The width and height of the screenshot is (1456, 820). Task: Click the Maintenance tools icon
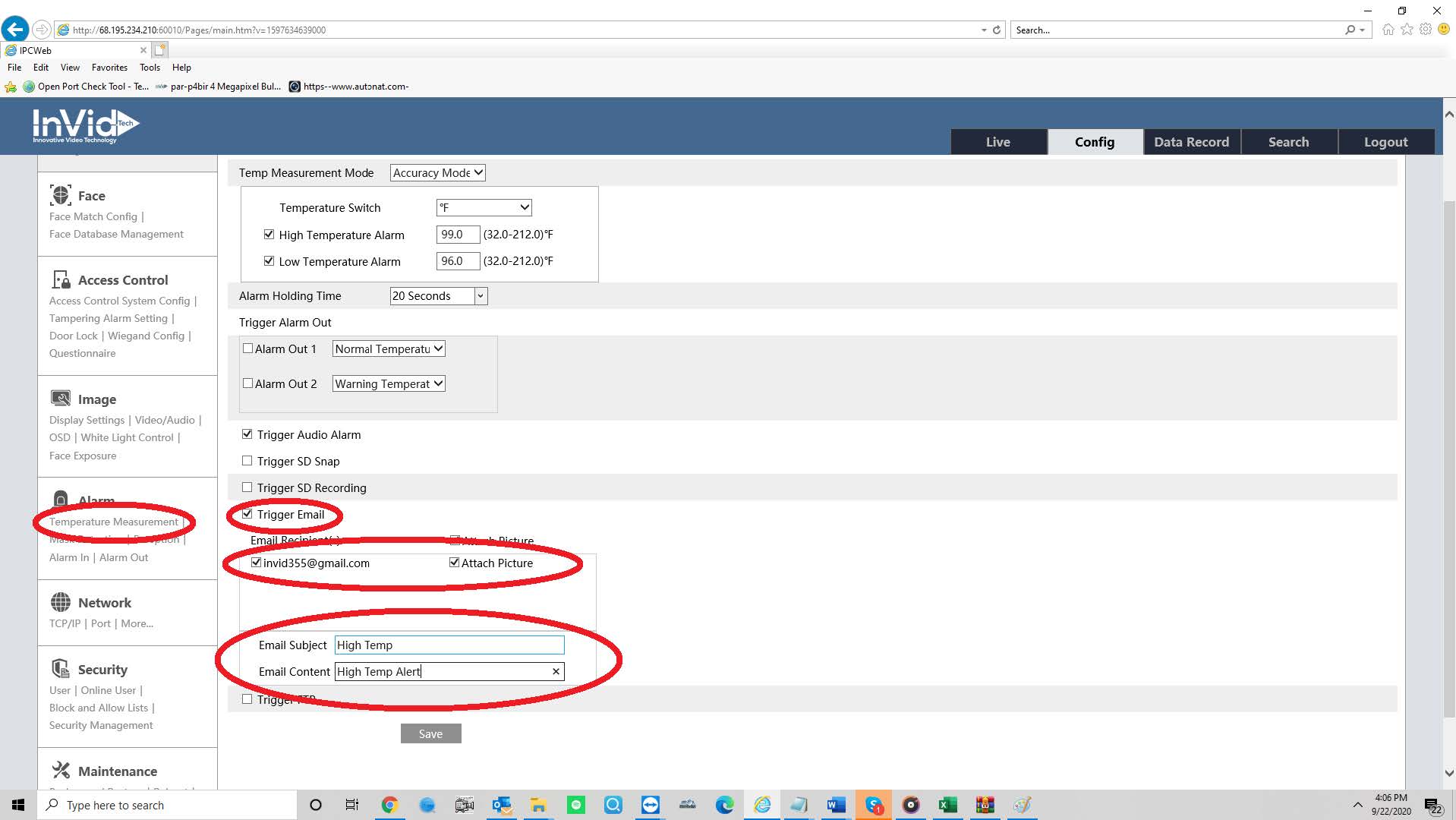click(x=61, y=771)
